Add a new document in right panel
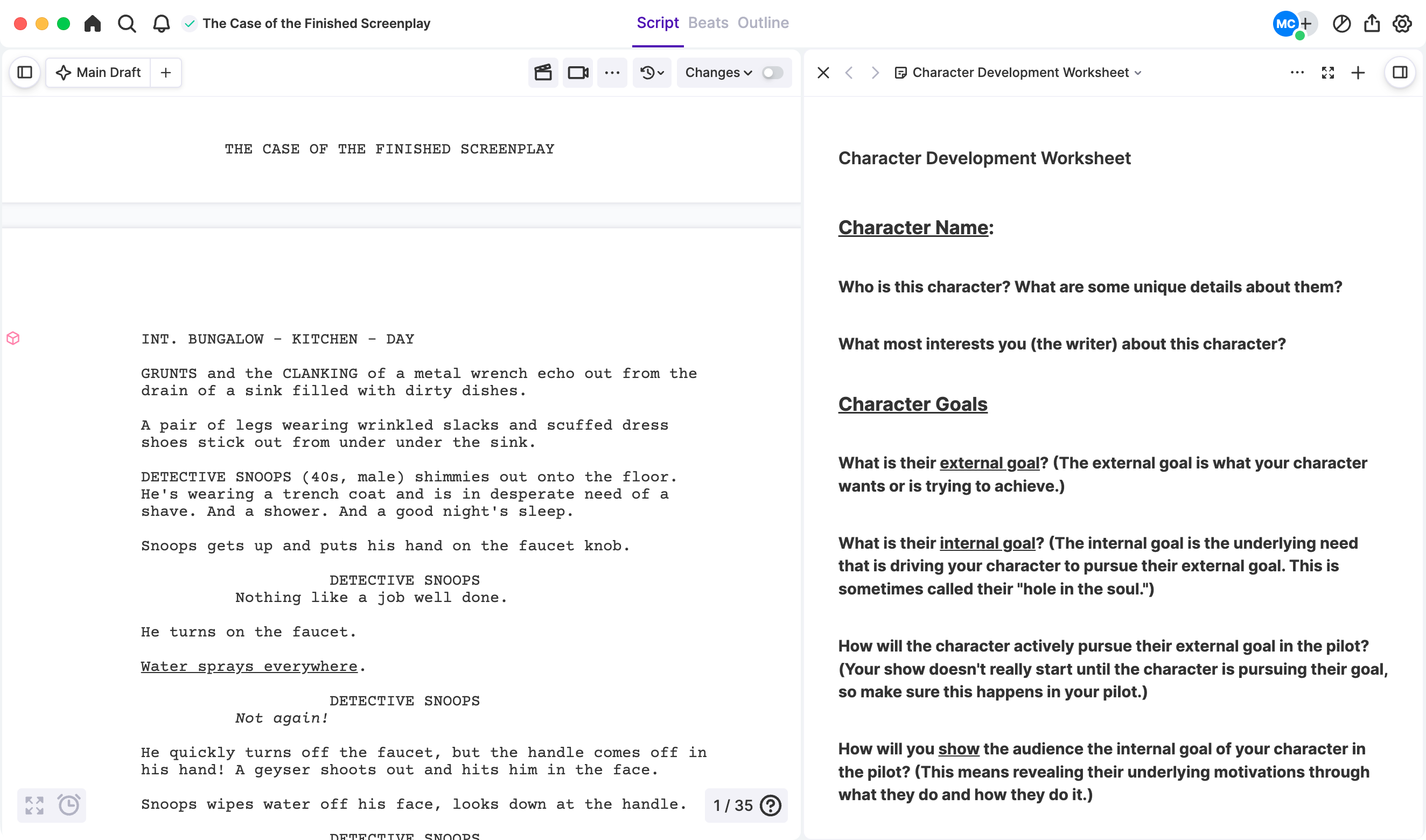 [1358, 73]
